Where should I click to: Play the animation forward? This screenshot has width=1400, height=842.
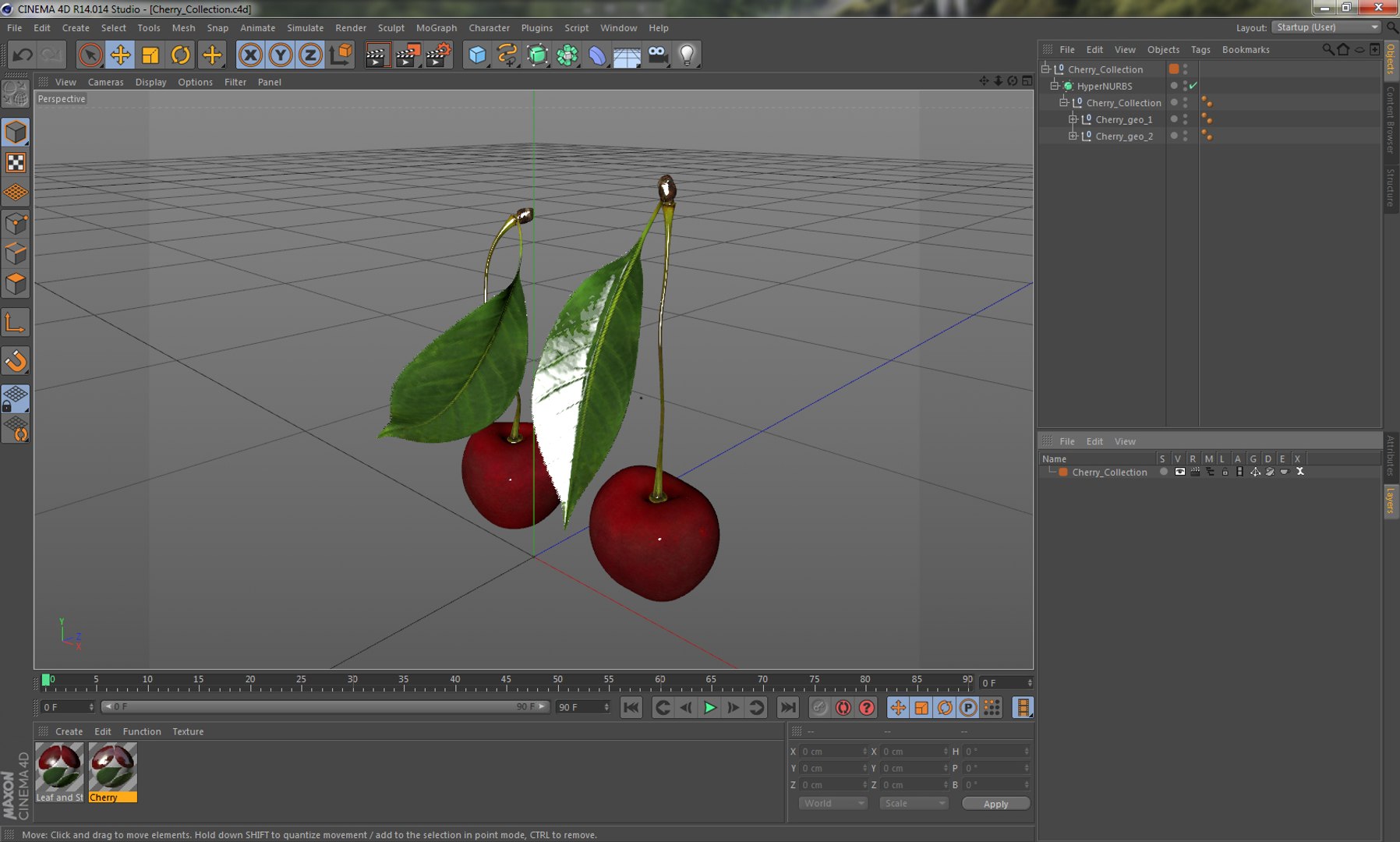pos(709,707)
